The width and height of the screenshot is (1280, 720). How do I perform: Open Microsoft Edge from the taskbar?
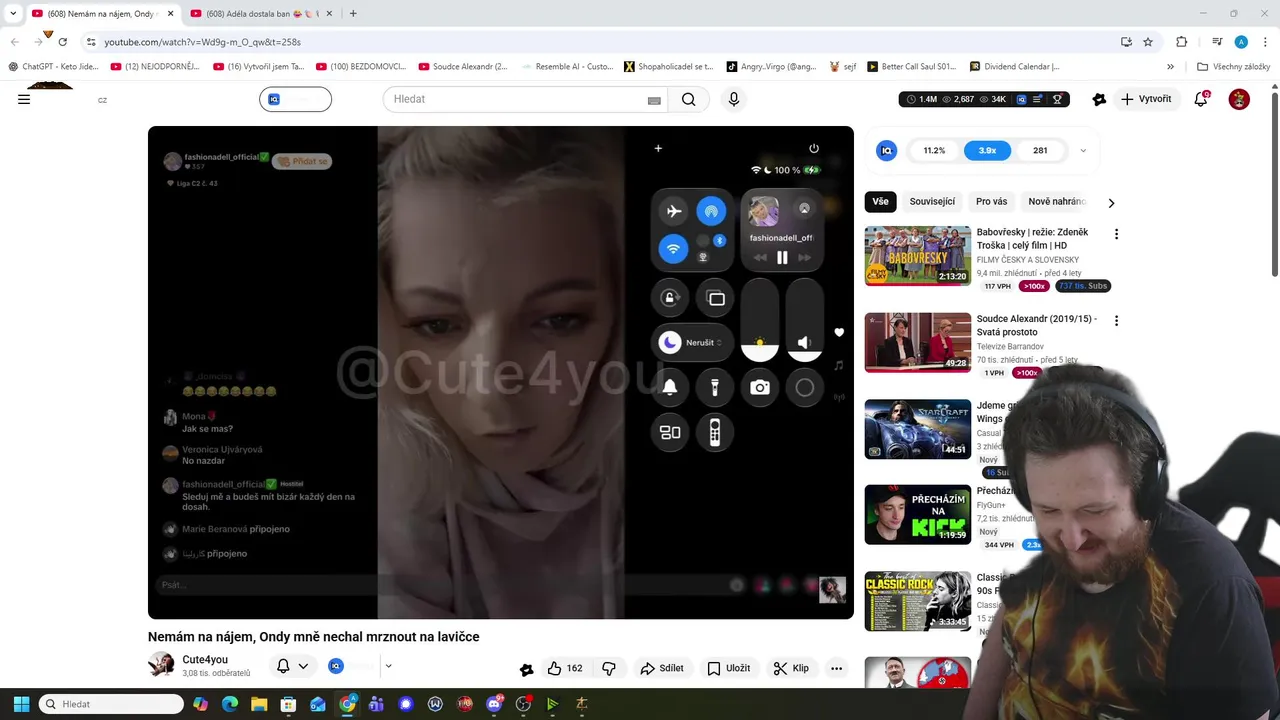click(x=229, y=704)
